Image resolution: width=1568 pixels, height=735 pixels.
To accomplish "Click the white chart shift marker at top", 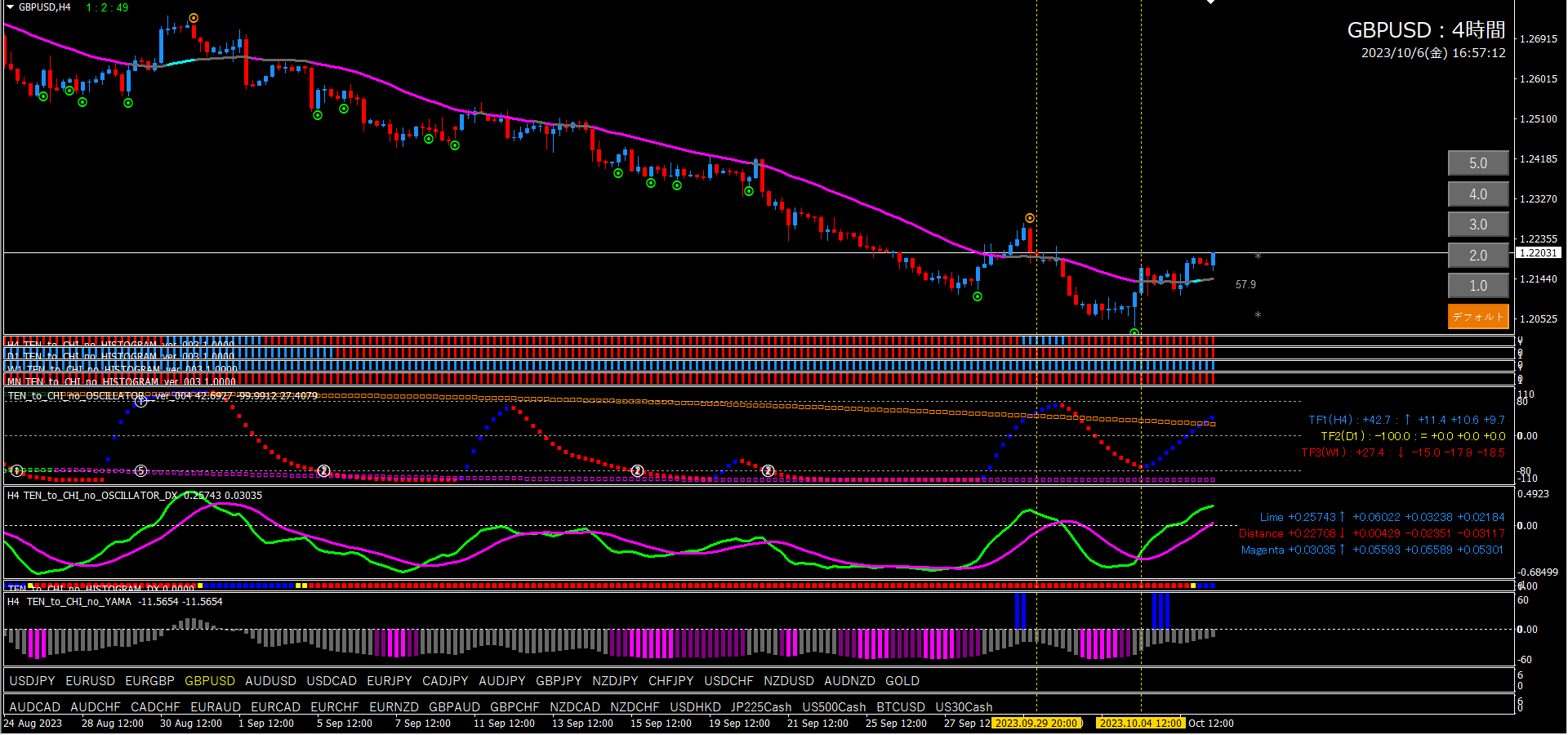I will click(1210, 2).
